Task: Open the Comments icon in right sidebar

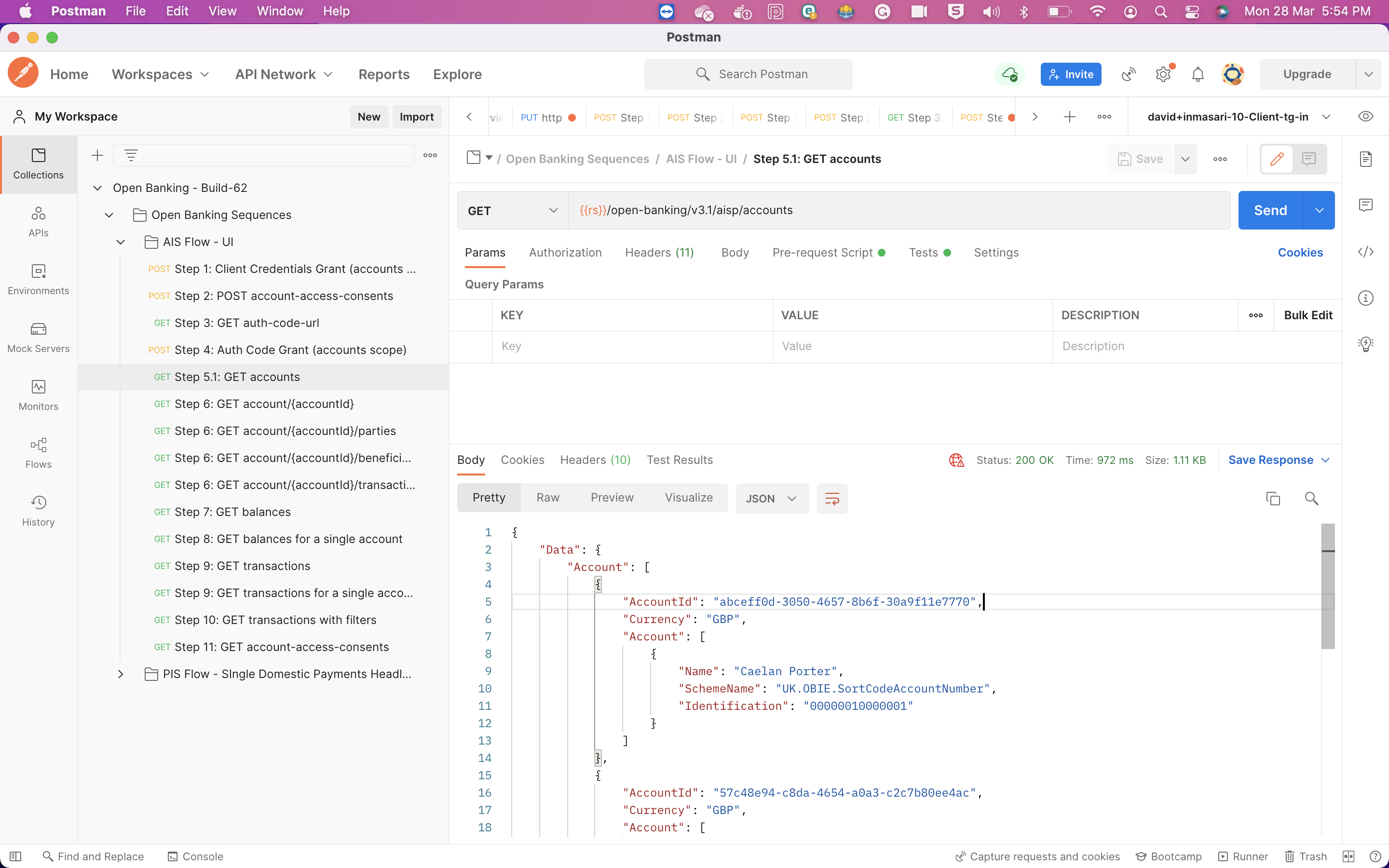Action: click(x=1366, y=205)
